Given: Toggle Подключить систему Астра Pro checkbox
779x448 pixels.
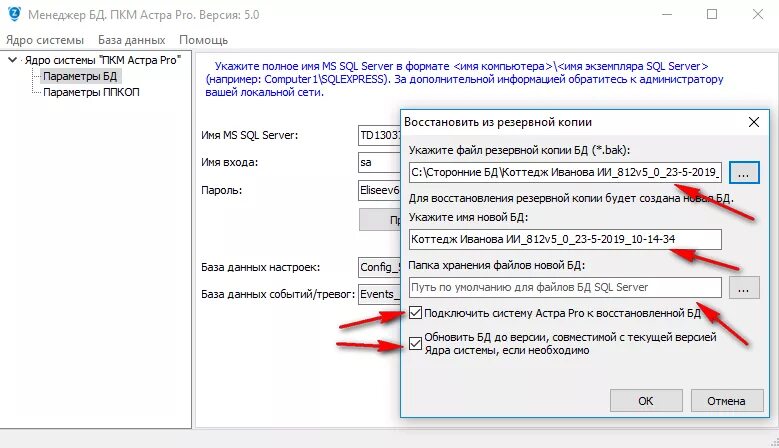Looking at the screenshot, I should click(x=415, y=313).
